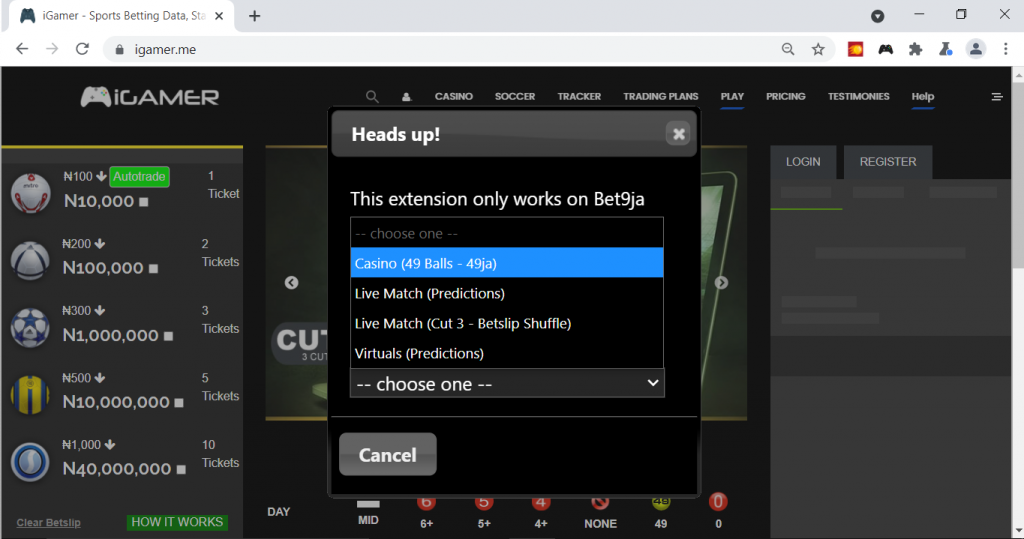Toggle the square next to N100,000
1024x539 pixels.
[x=153, y=269]
